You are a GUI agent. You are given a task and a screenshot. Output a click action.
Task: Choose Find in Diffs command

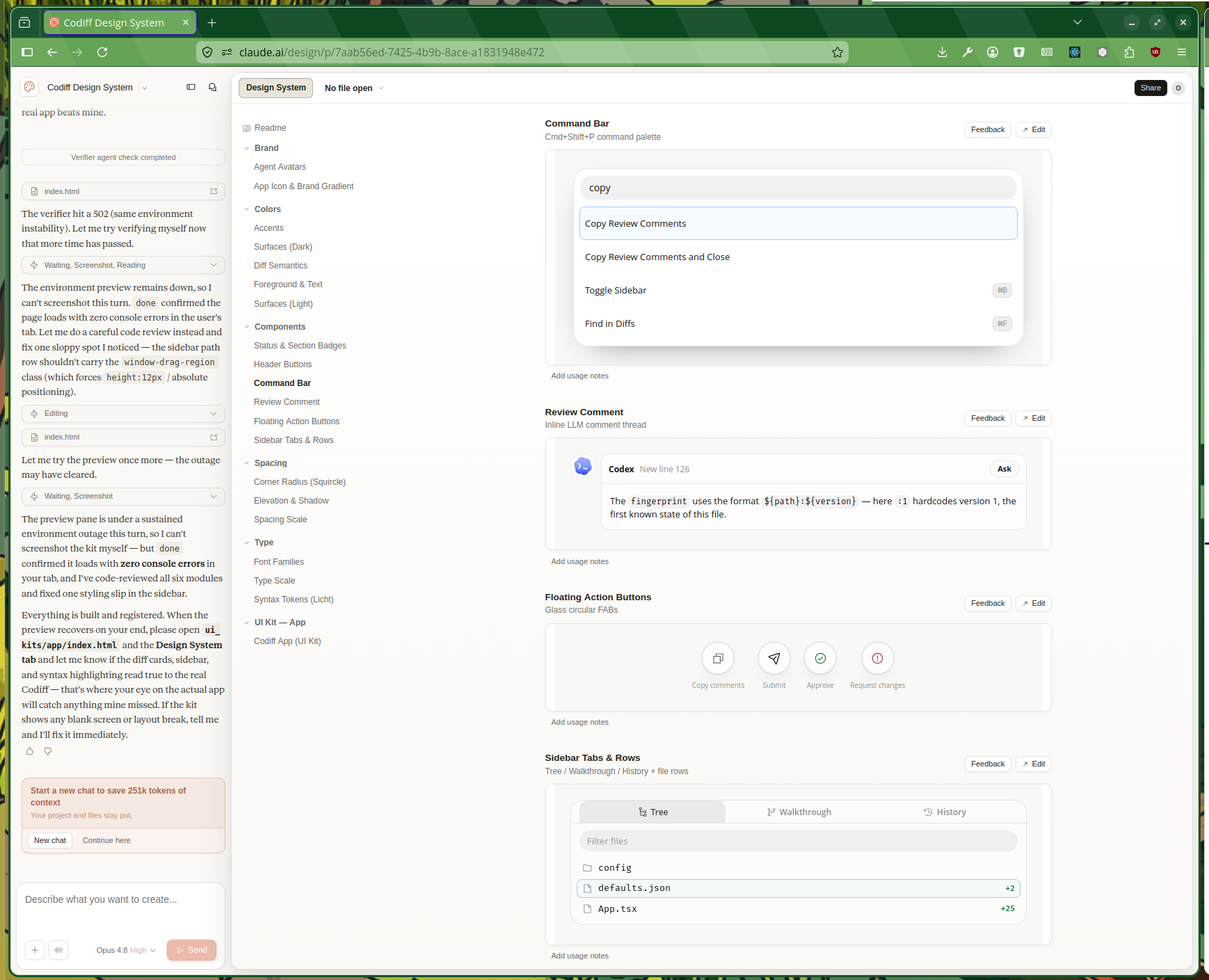(x=798, y=323)
